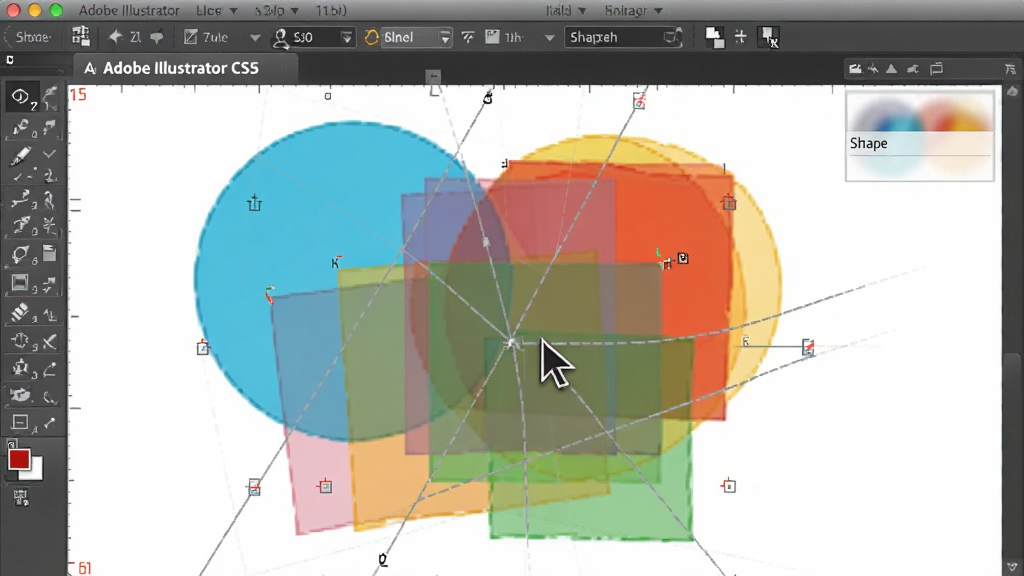Switch to the Adobe Illustrator CS5 document tab

pos(185,68)
